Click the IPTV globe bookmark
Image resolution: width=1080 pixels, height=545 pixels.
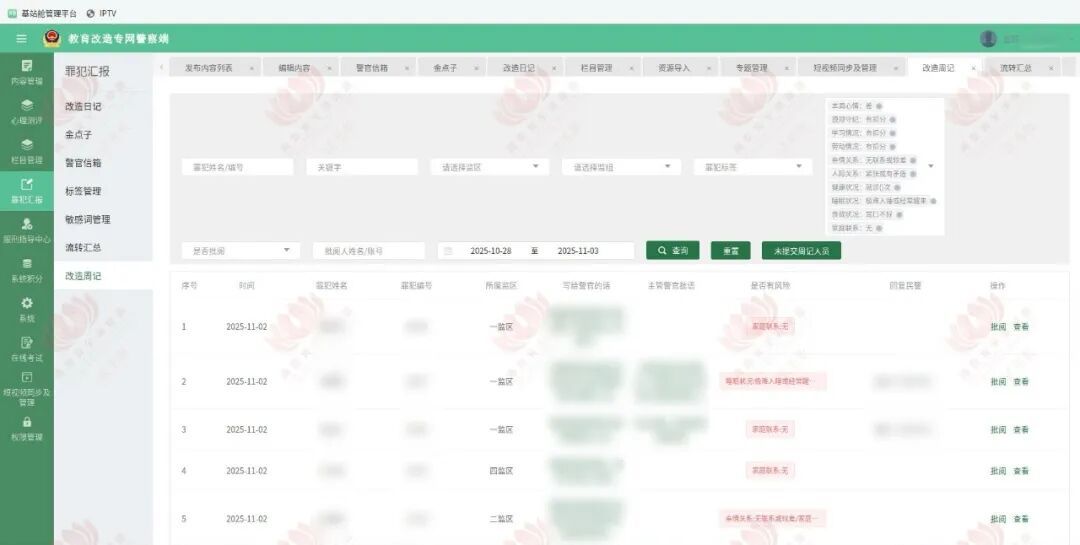(x=102, y=13)
